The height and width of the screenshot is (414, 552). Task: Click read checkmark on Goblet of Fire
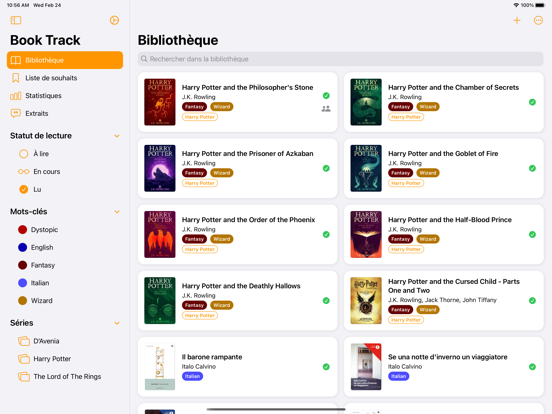point(532,168)
